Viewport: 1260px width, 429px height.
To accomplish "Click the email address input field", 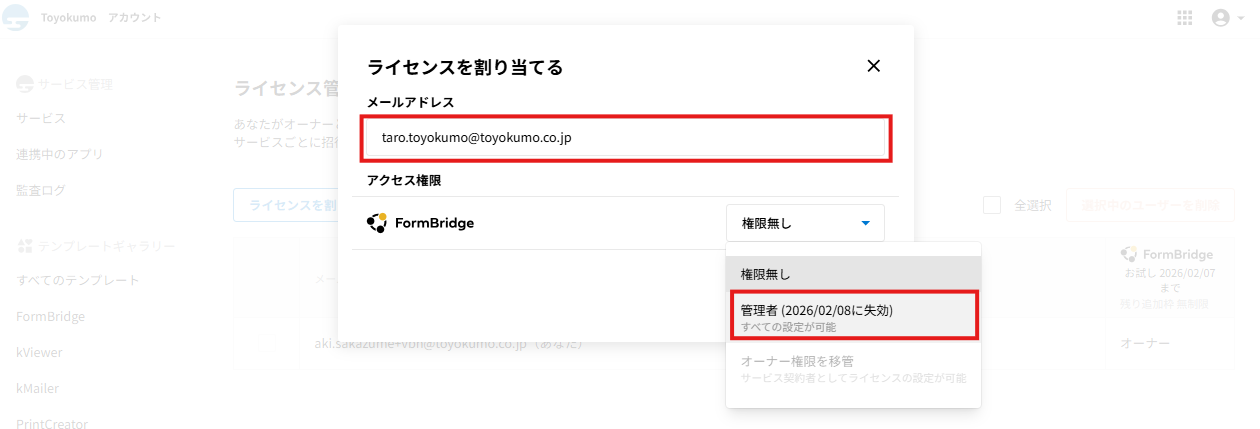I will [626, 138].
